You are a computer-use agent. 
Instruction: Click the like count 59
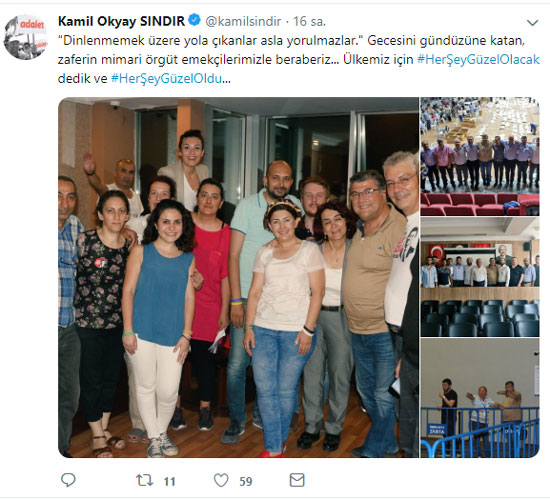pos(246,481)
